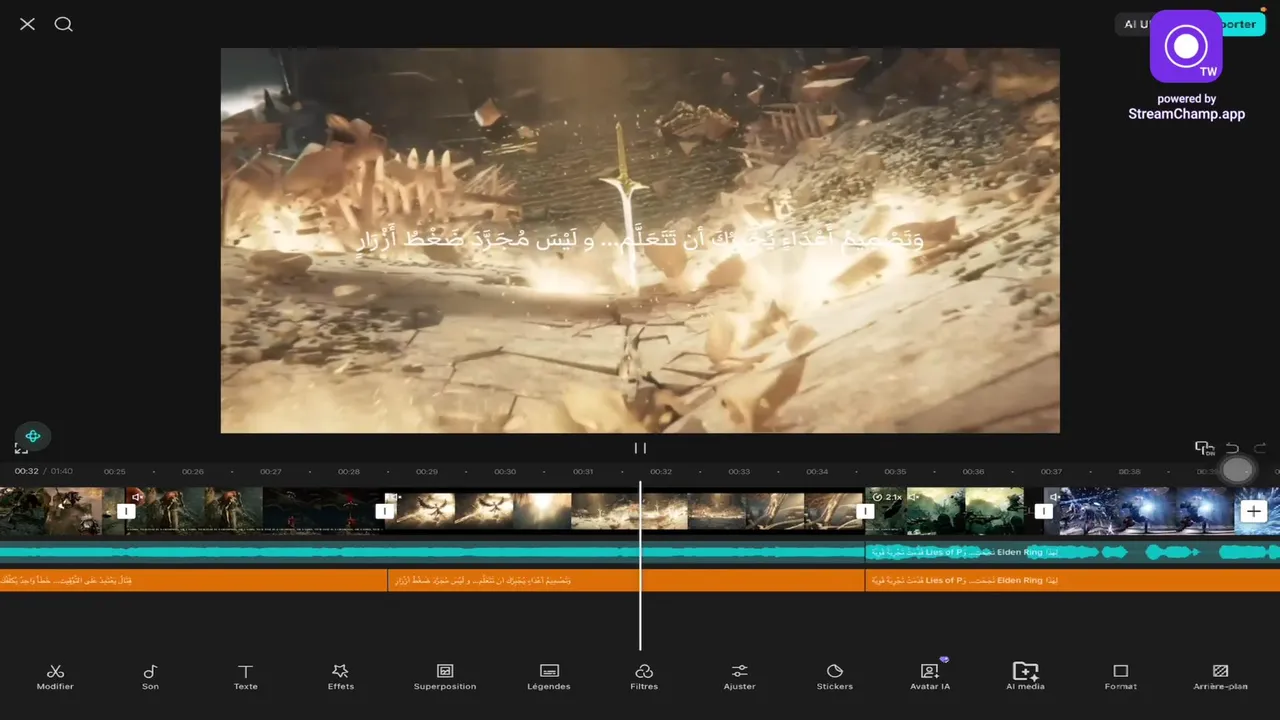Redo the last undone edit
Image resolution: width=1280 pixels, height=720 pixels.
click(1260, 448)
